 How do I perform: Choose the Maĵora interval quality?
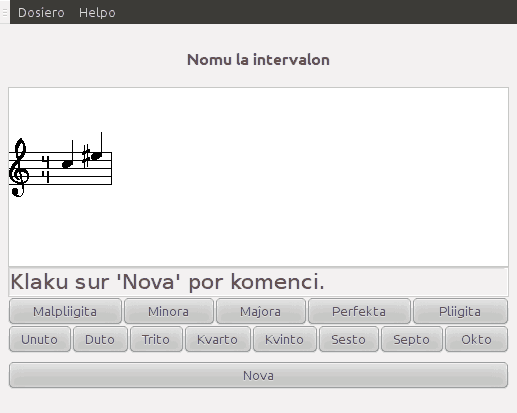coord(261,311)
